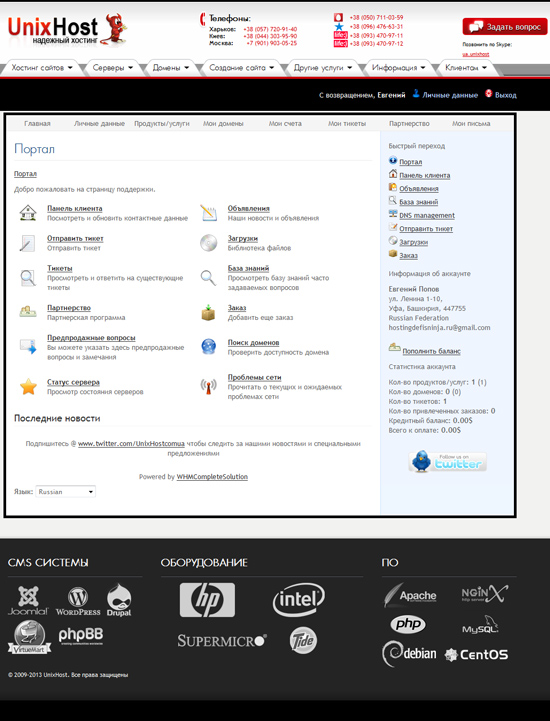Open the Мои тикеты tab
This screenshot has width=550, height=721.
347,124
